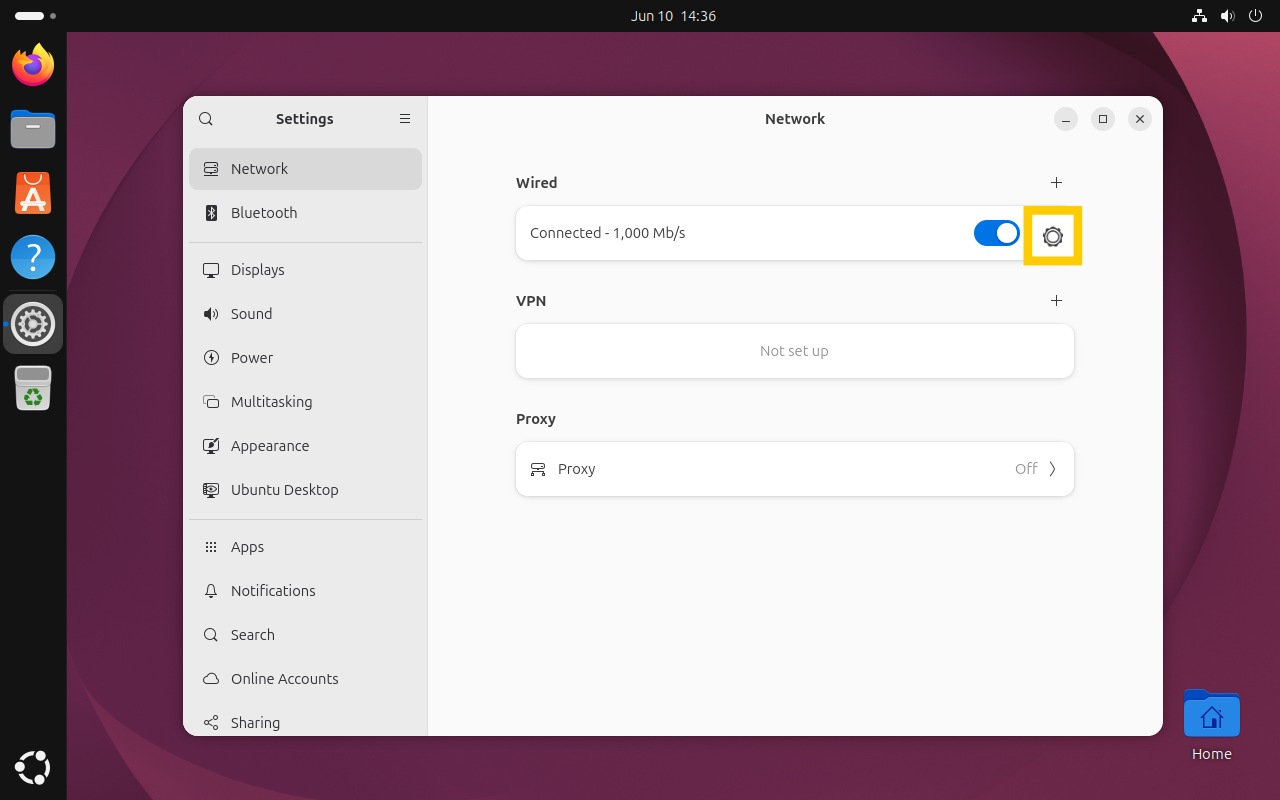The image size is (1280, 800).
Task: Click the network status icon in top bar
Action: [x=1200, y=16]
